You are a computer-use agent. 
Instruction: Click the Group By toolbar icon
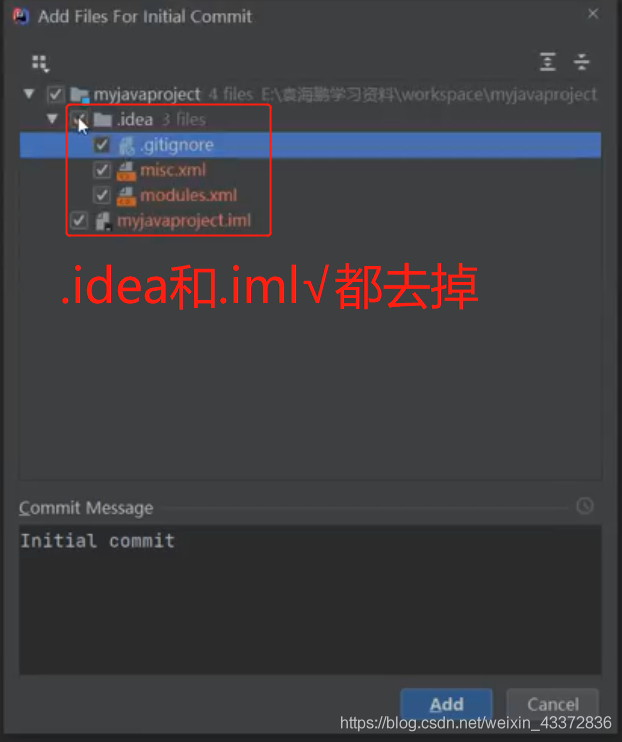coord(40,63)
